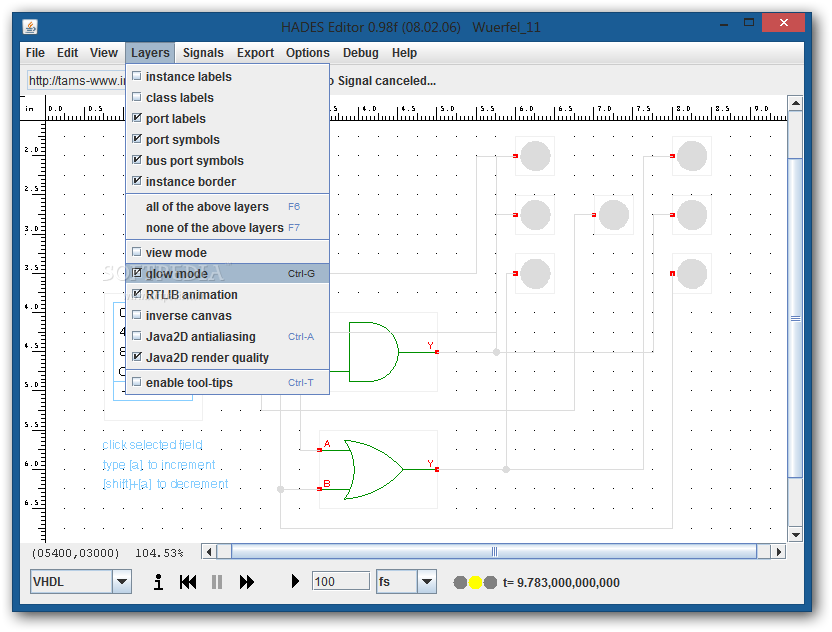
Task: Toggle instance border layer
Action: [x=227, y=181]
